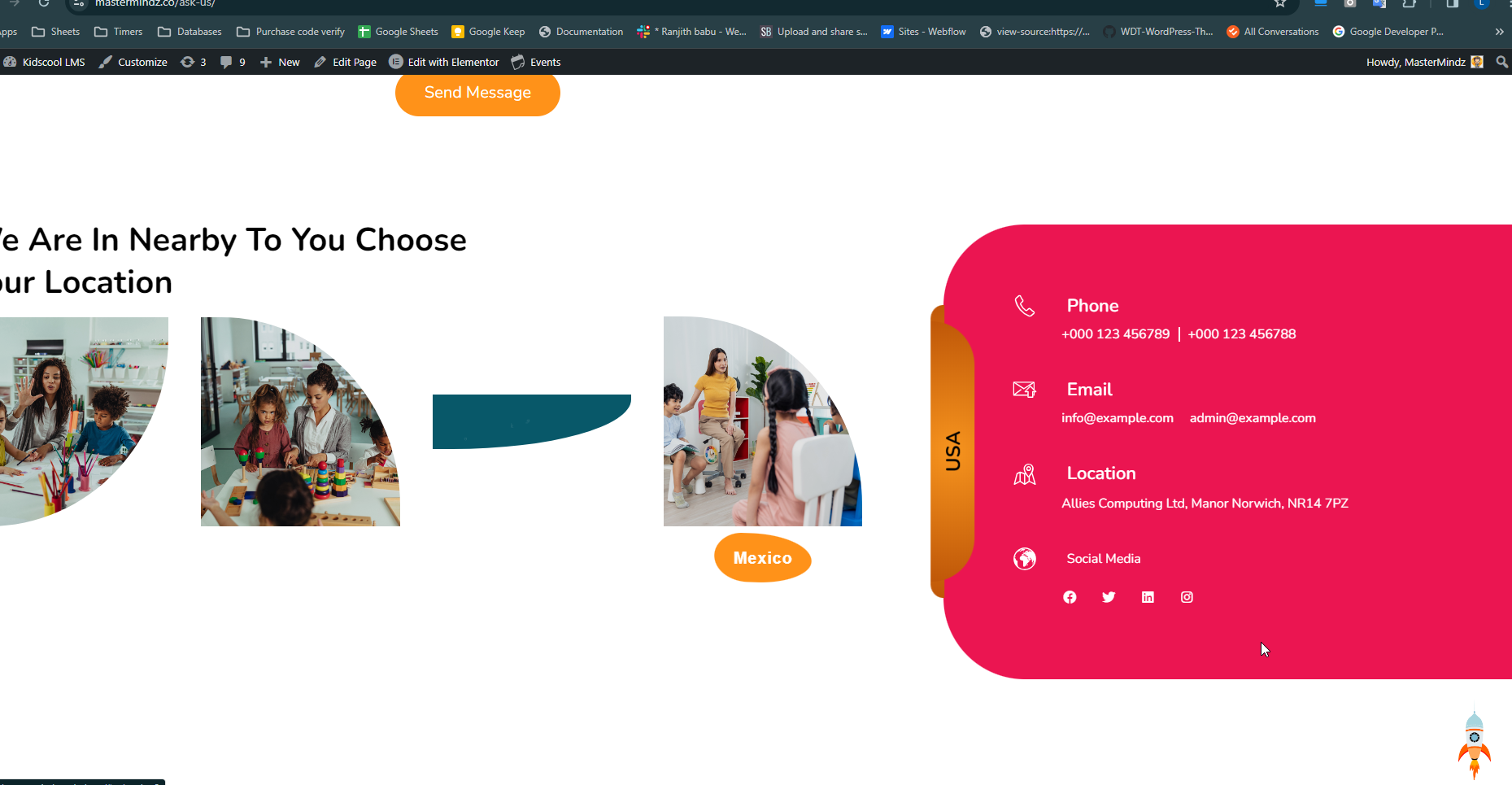Click the Send Message button
This screenshot has height=785, width=1512.
click(x=477, y=93)
